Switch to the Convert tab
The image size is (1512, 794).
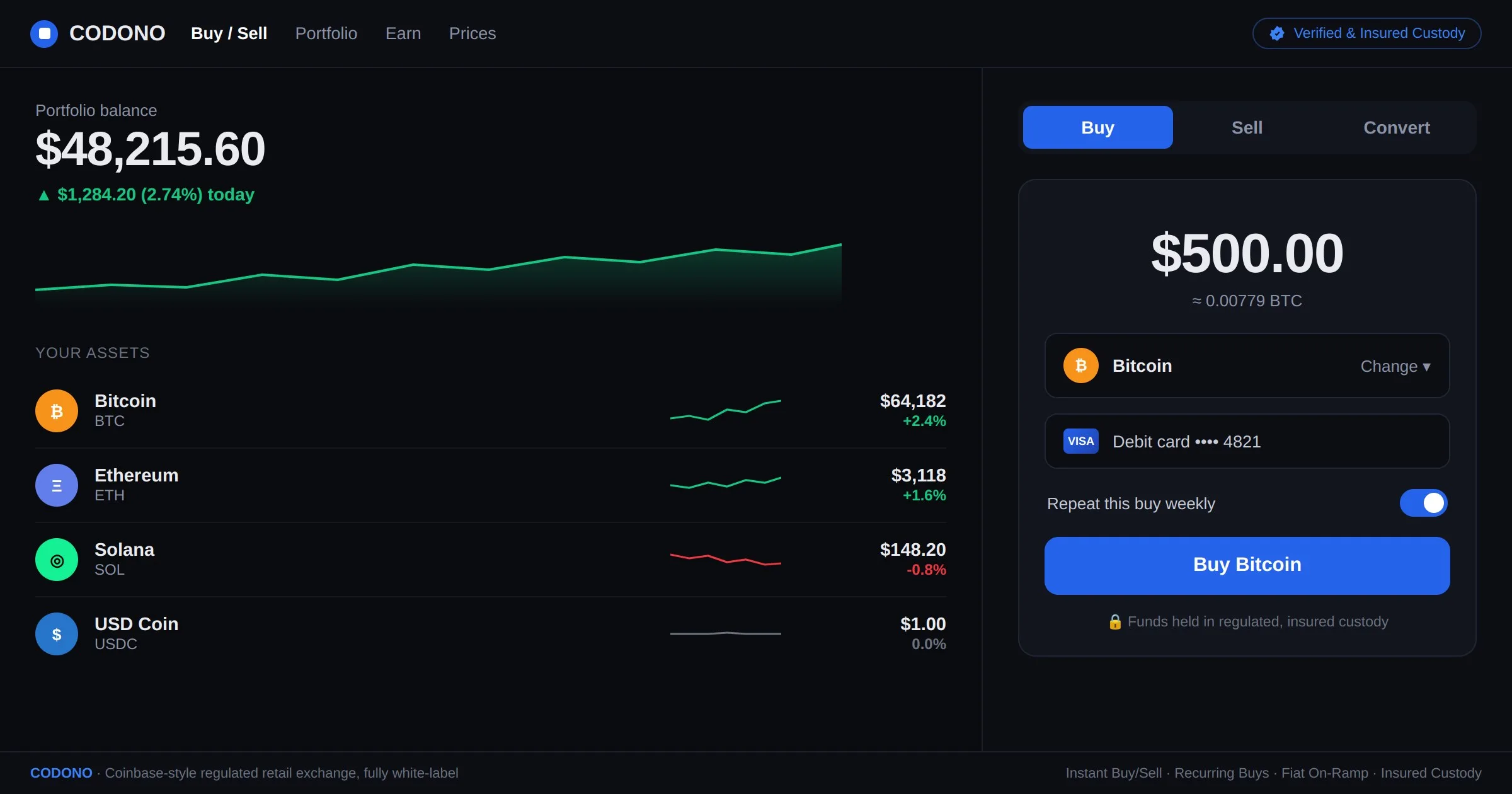point(1397,127)
